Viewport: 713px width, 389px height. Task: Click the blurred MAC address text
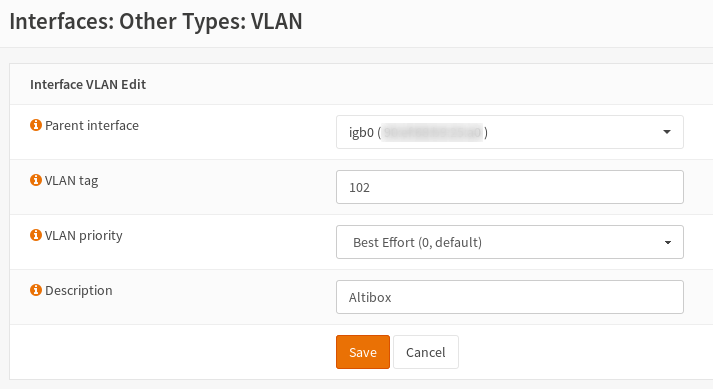(x=432, y=132)
